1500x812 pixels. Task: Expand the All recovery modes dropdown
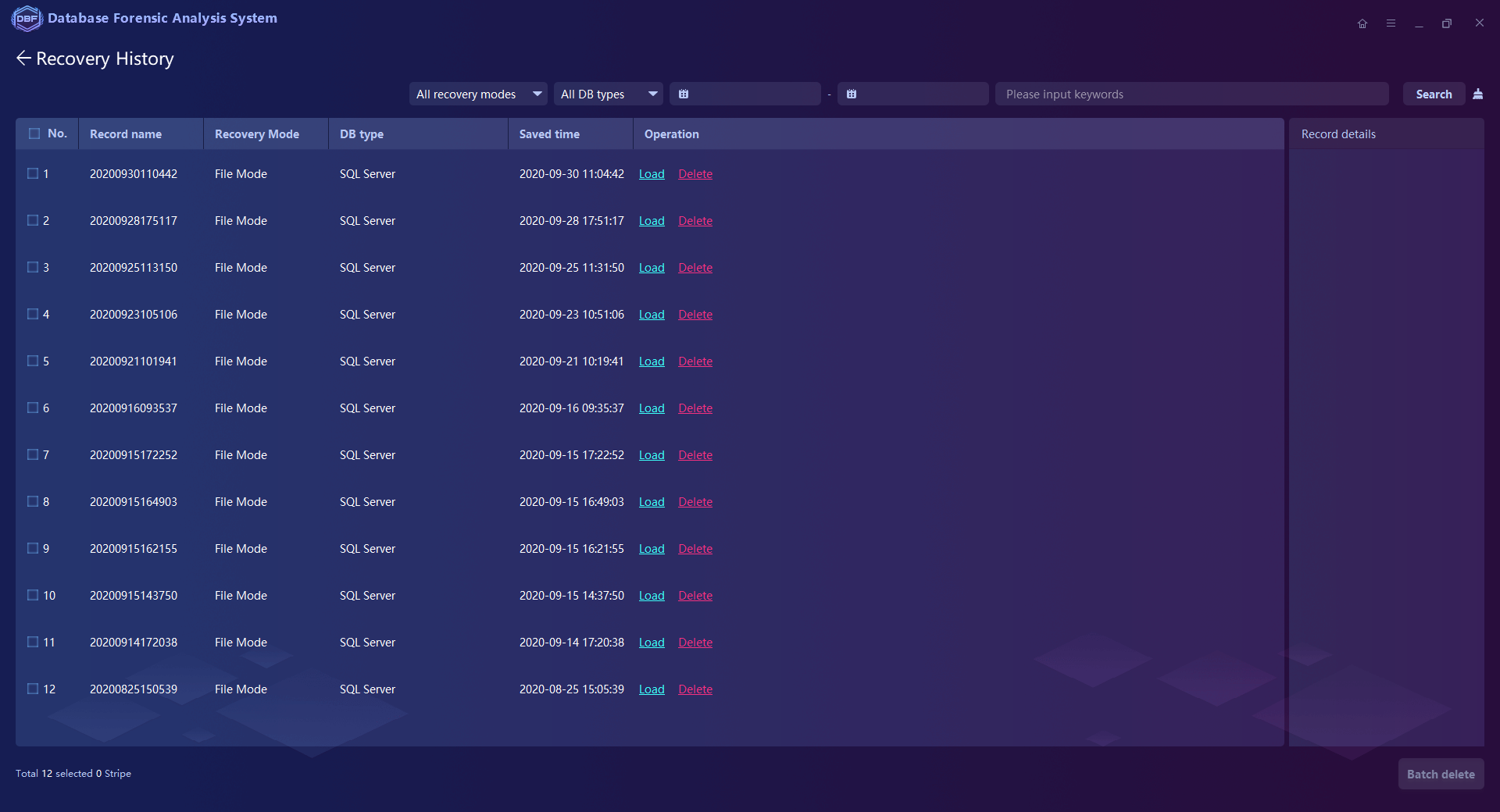[x=477, y=94]
